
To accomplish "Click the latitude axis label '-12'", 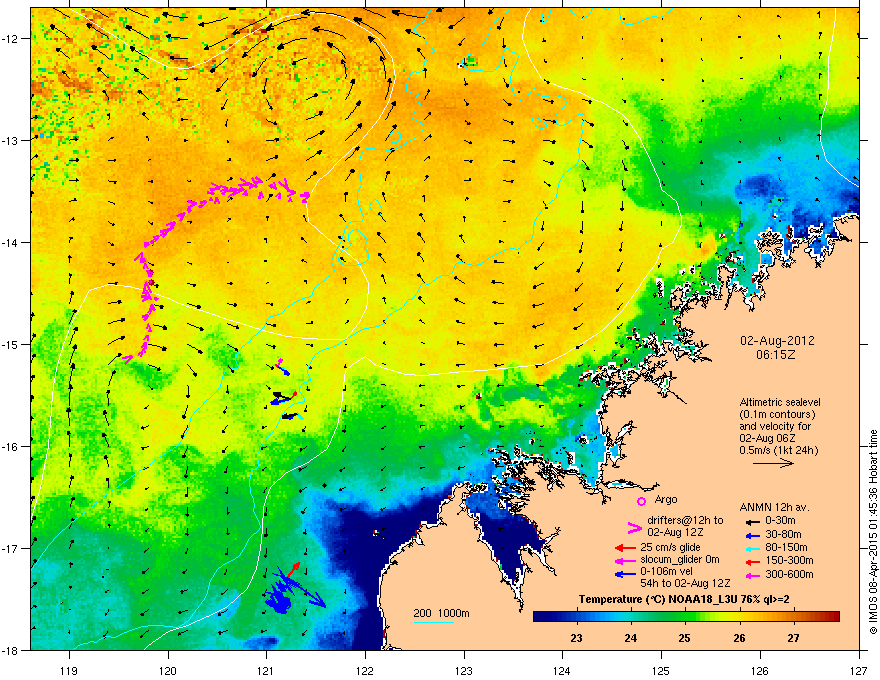I will coord(11,38).
